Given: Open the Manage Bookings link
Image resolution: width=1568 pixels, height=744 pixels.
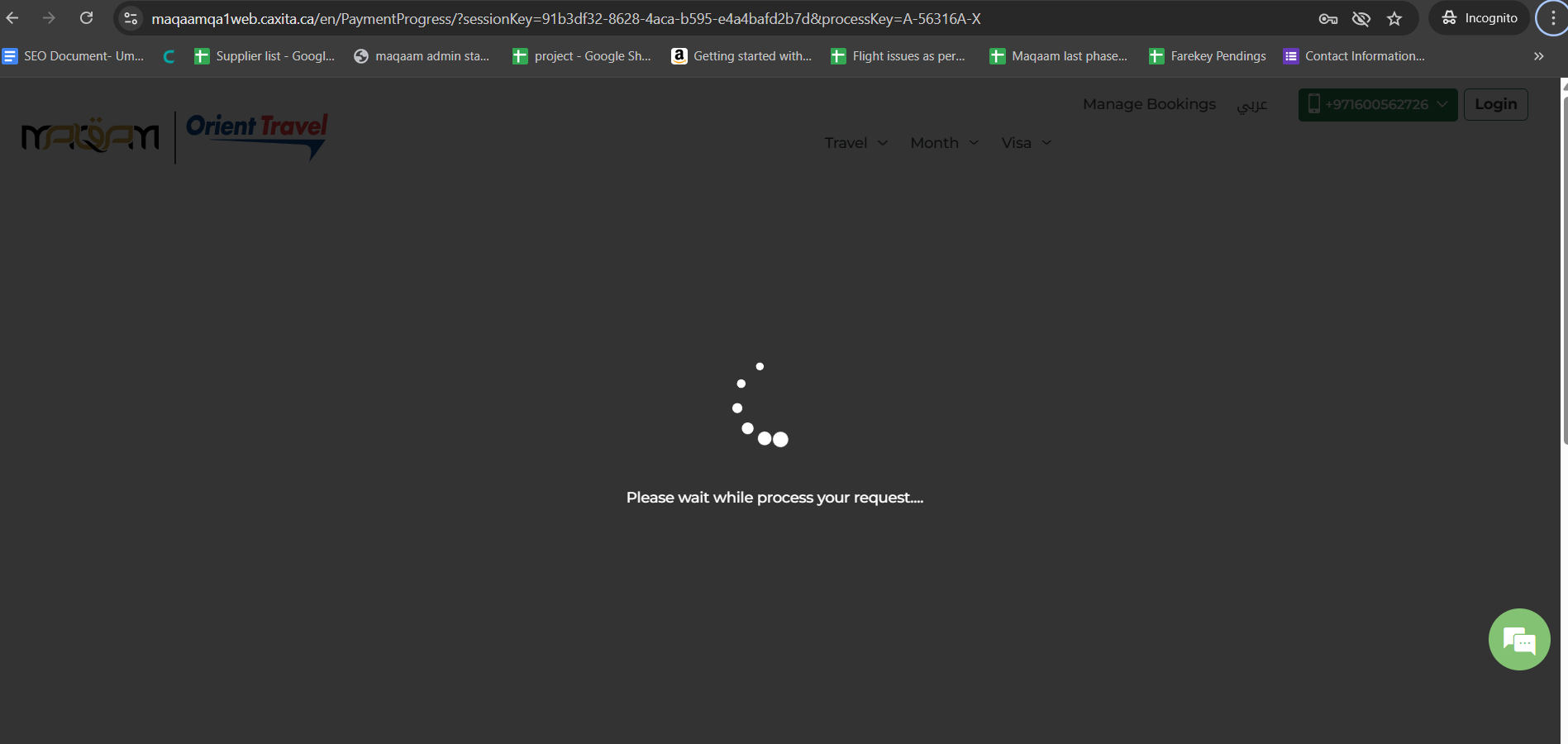Looking at the screenshot, I should click(x=1149, y=104).
